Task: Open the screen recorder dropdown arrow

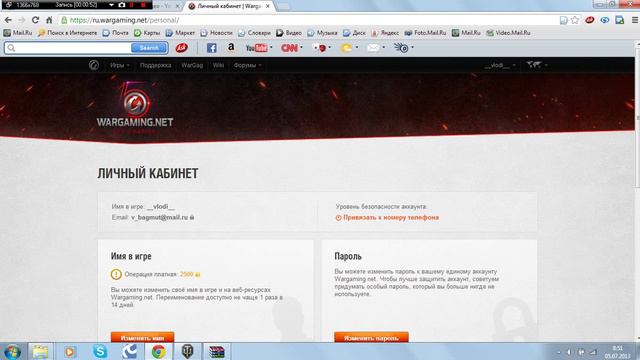Action: (111, 5)
